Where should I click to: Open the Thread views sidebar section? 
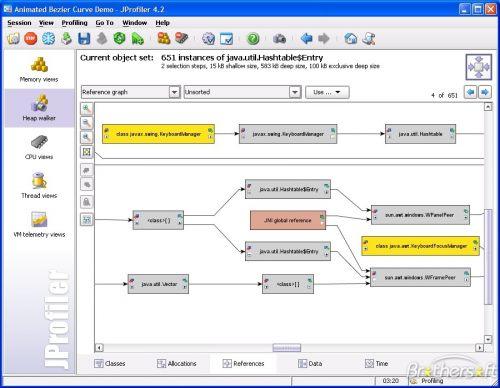[39, 186]
